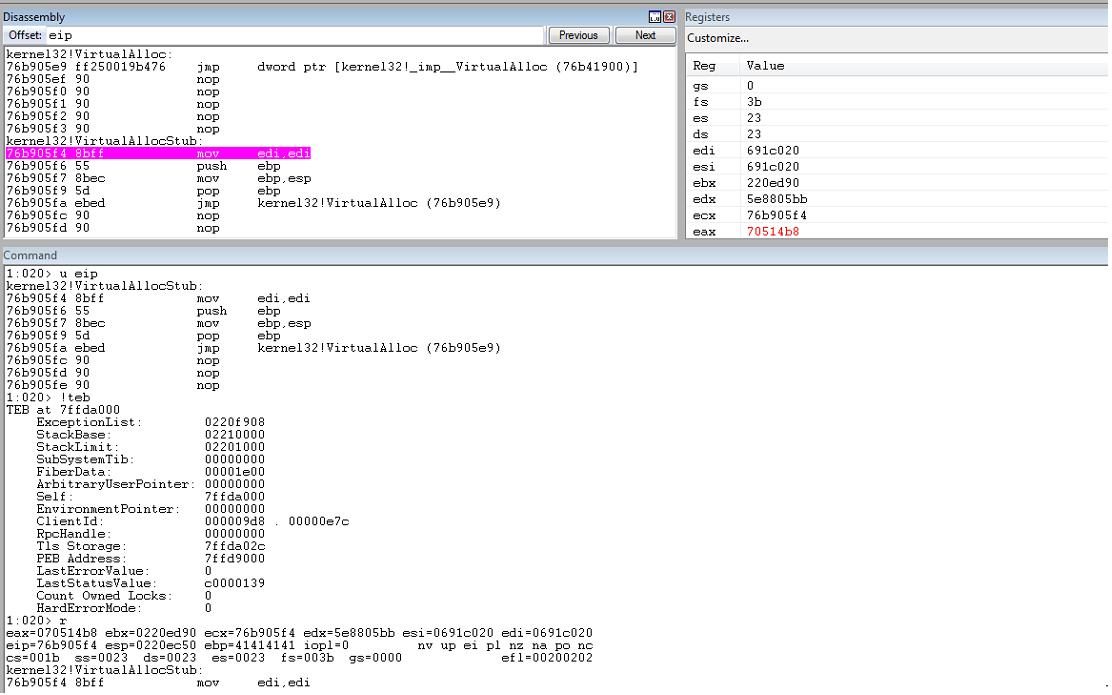
Task: Click the !teb command line in Command window
Action: point(48,398)
